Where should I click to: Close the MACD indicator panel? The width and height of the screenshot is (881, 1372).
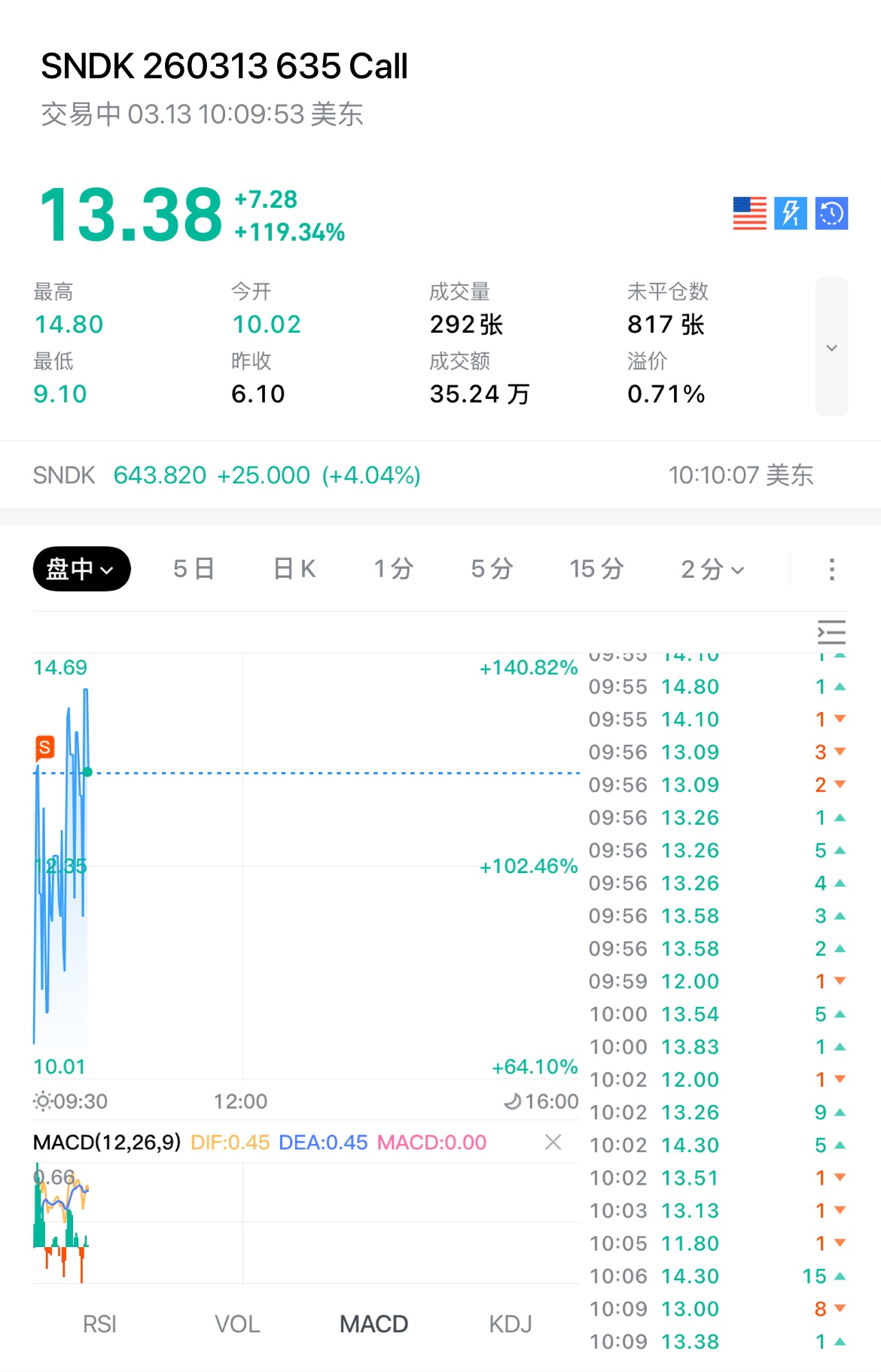point(553,1142)
